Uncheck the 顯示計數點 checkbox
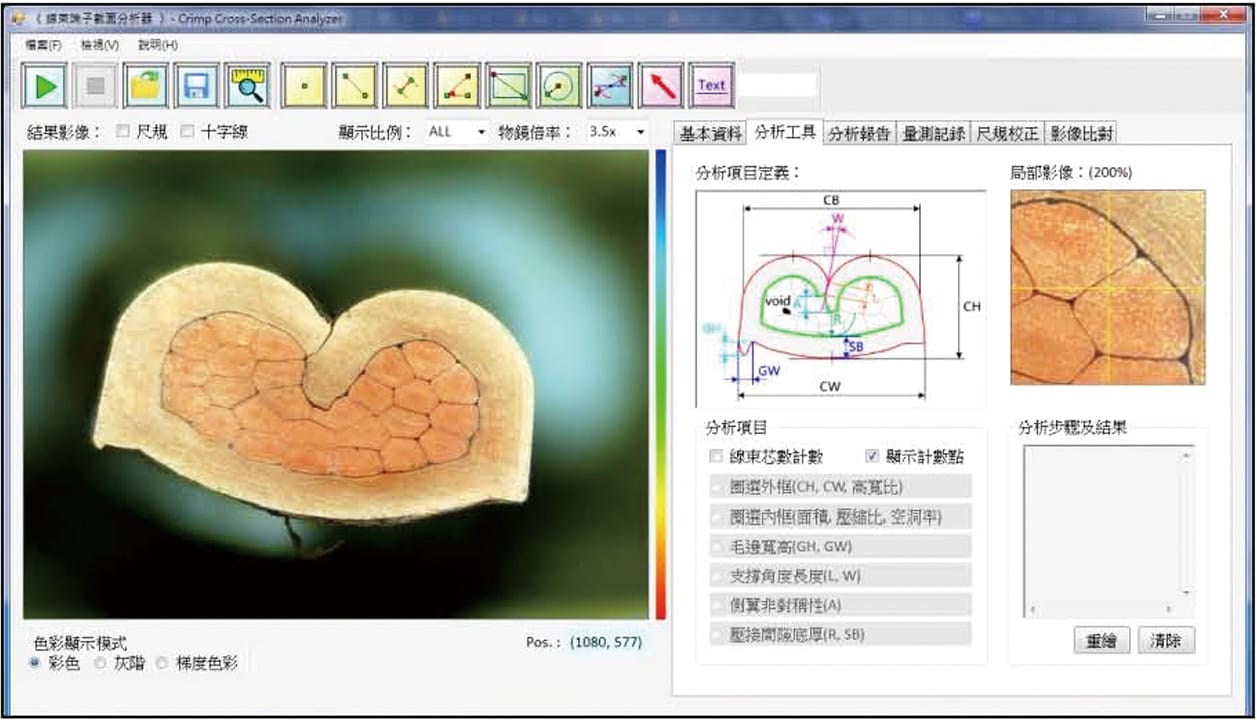Screen dimensions: 1257x720 click(x=872, y=457)
